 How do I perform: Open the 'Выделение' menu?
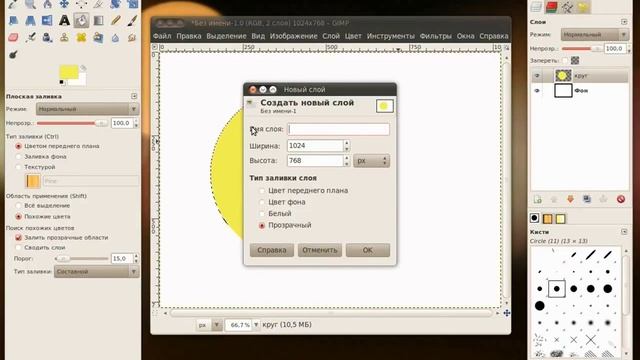(226, 36)
